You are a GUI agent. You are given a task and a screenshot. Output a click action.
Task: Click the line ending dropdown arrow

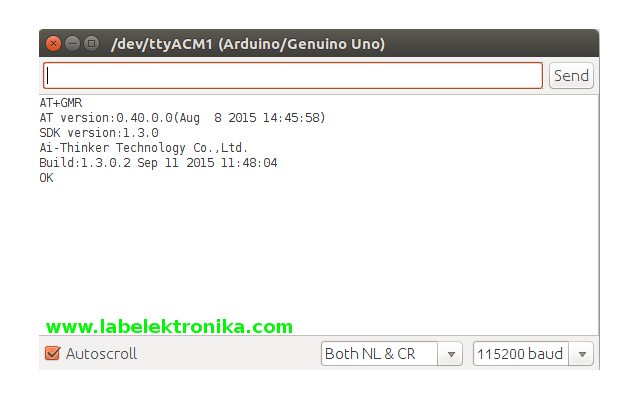click(x=451, y=354)
